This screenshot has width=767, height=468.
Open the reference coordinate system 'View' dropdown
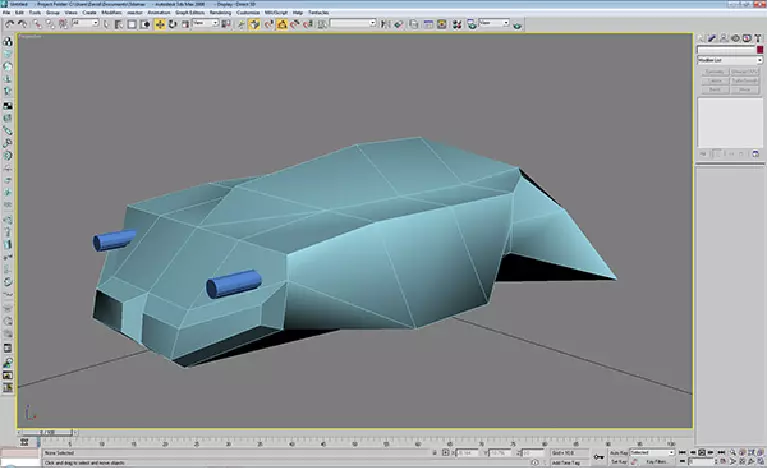point(204,23)
